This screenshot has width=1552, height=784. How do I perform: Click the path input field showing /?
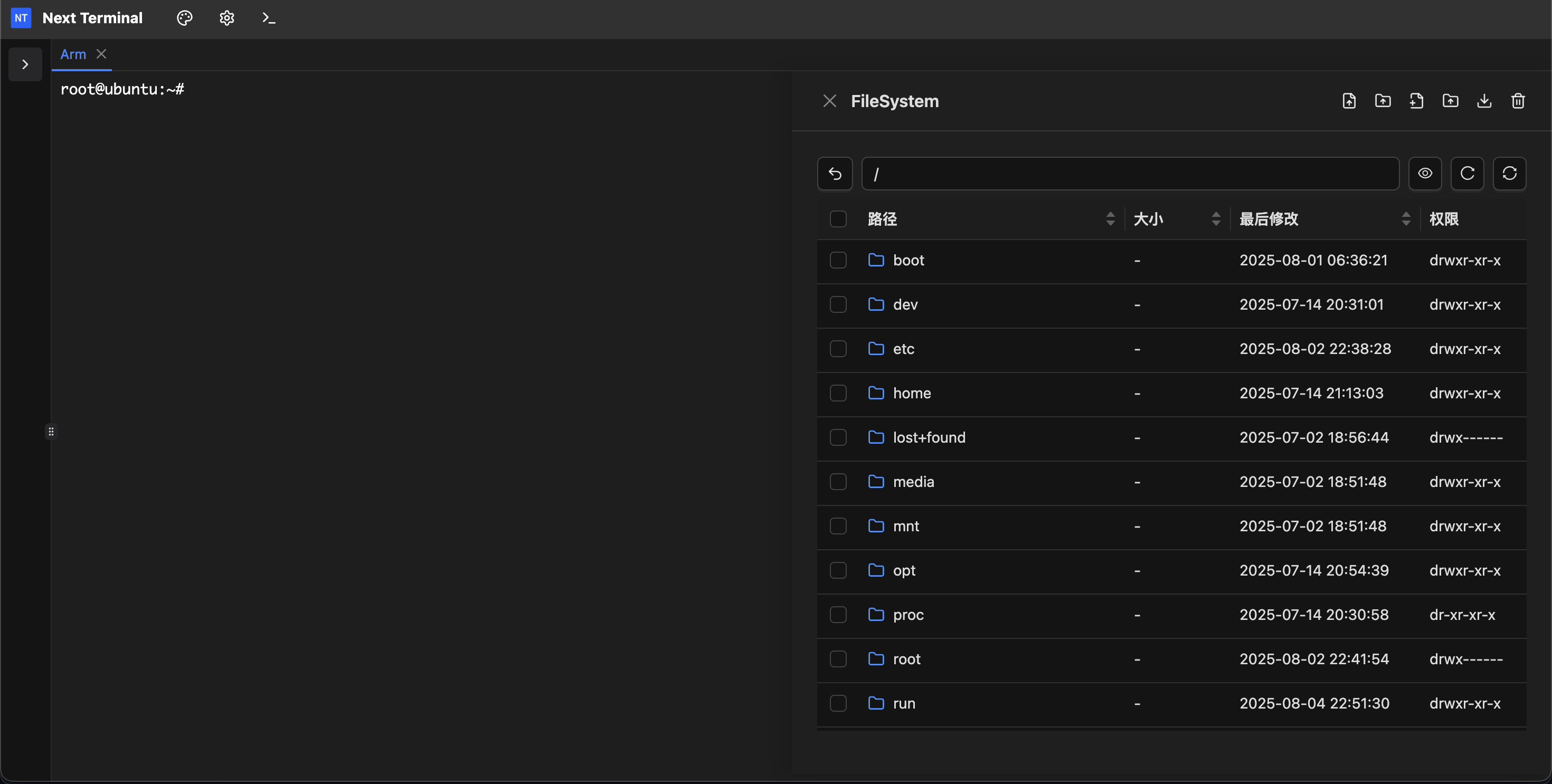pyautogui.click(x=1130, y=174)
